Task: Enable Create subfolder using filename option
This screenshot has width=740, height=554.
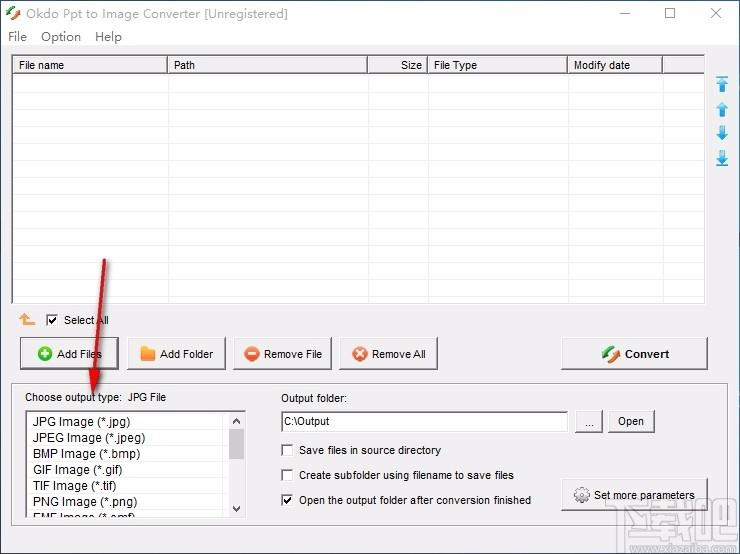Action: (288, 475)
